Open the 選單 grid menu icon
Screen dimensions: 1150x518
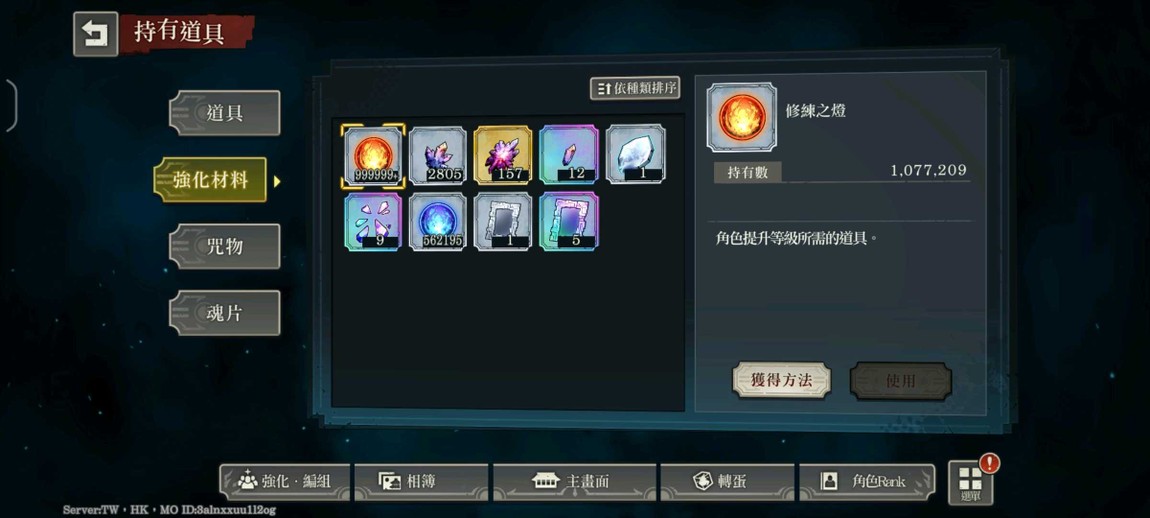tap(970, 482)
